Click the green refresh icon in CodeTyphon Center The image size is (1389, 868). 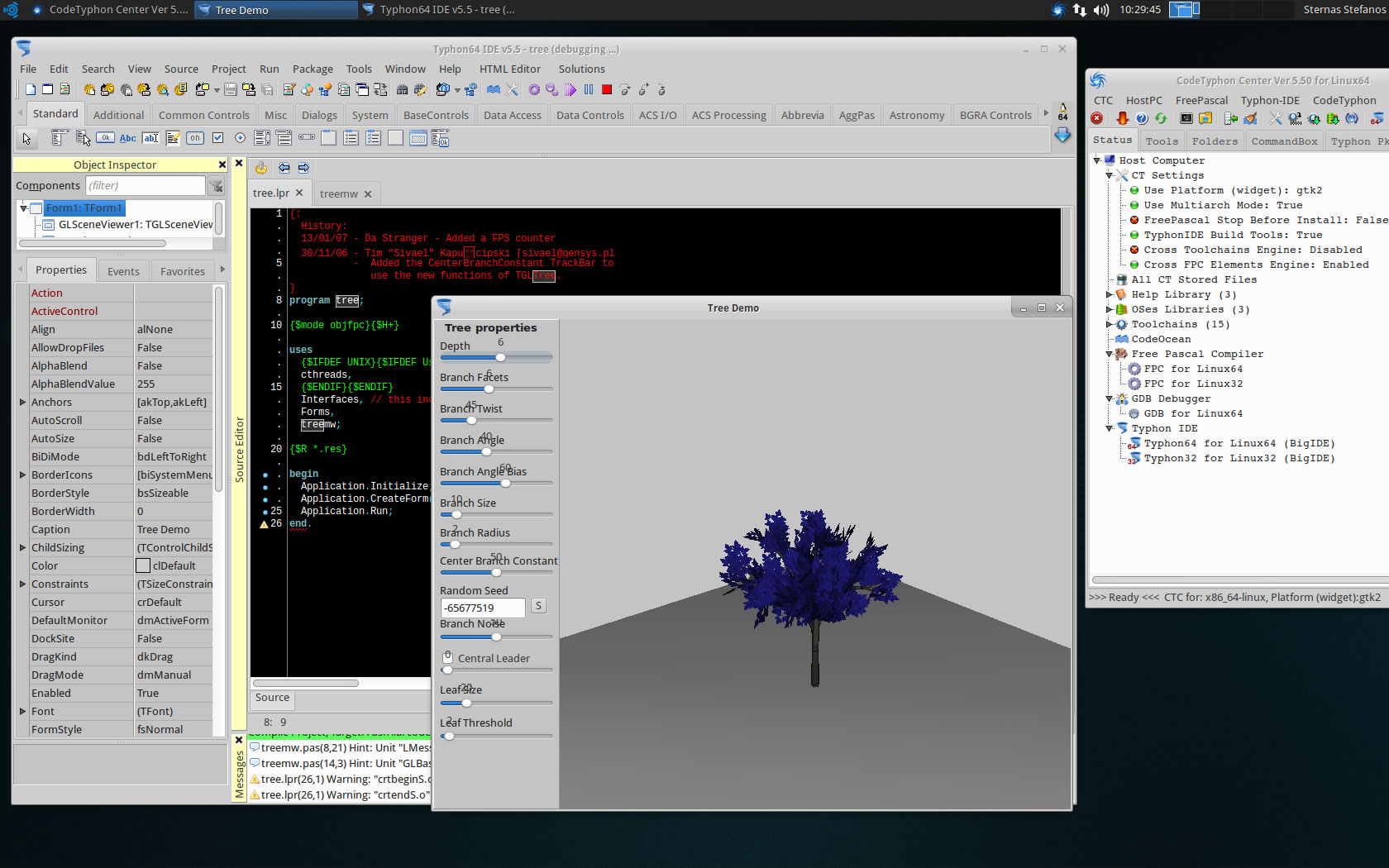1161,119
